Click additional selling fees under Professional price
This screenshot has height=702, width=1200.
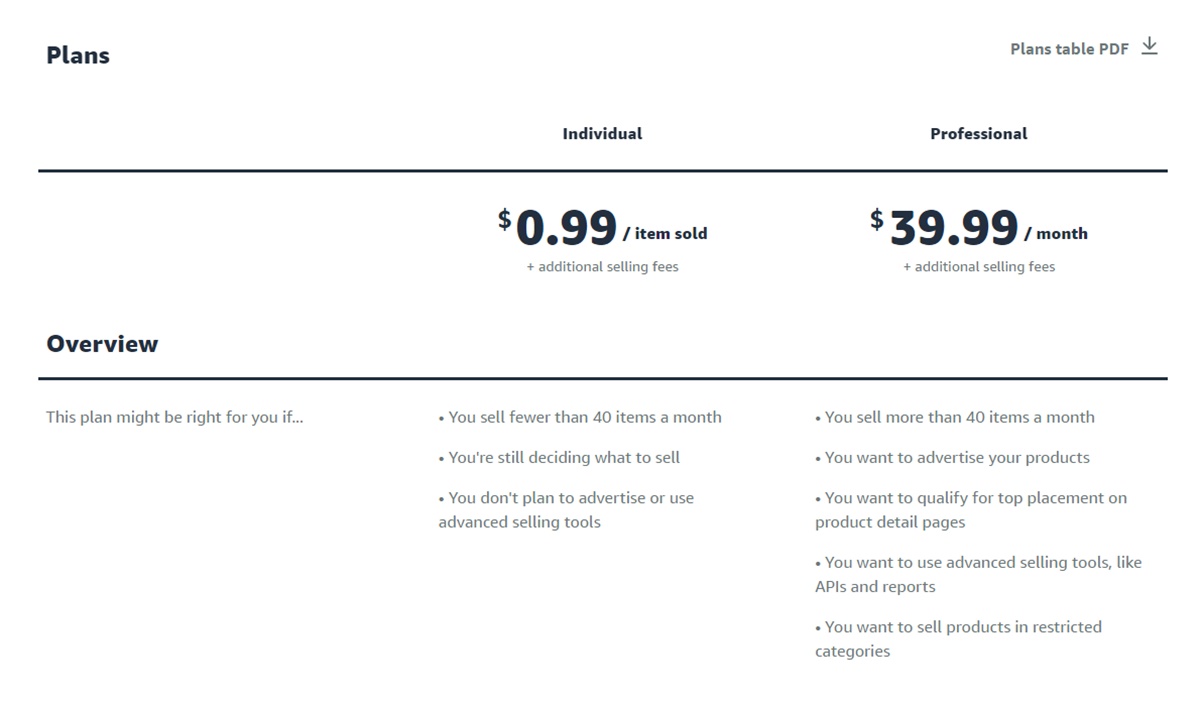(979, 267)
